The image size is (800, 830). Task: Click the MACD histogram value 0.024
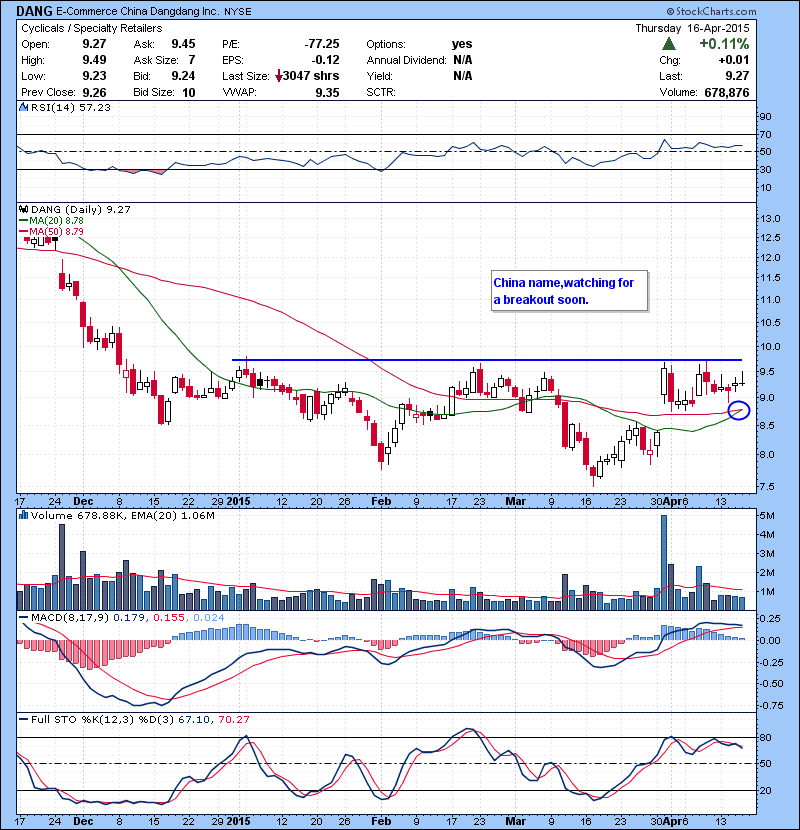[209, 618]
